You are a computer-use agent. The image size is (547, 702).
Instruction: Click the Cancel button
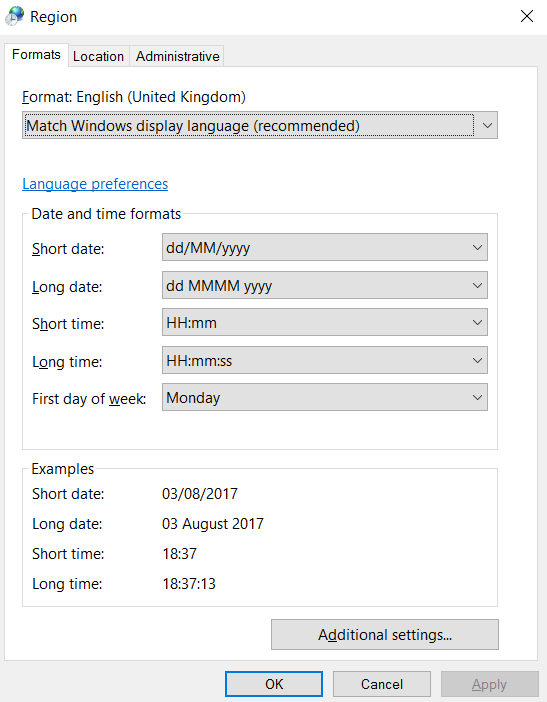coord(382,684)
